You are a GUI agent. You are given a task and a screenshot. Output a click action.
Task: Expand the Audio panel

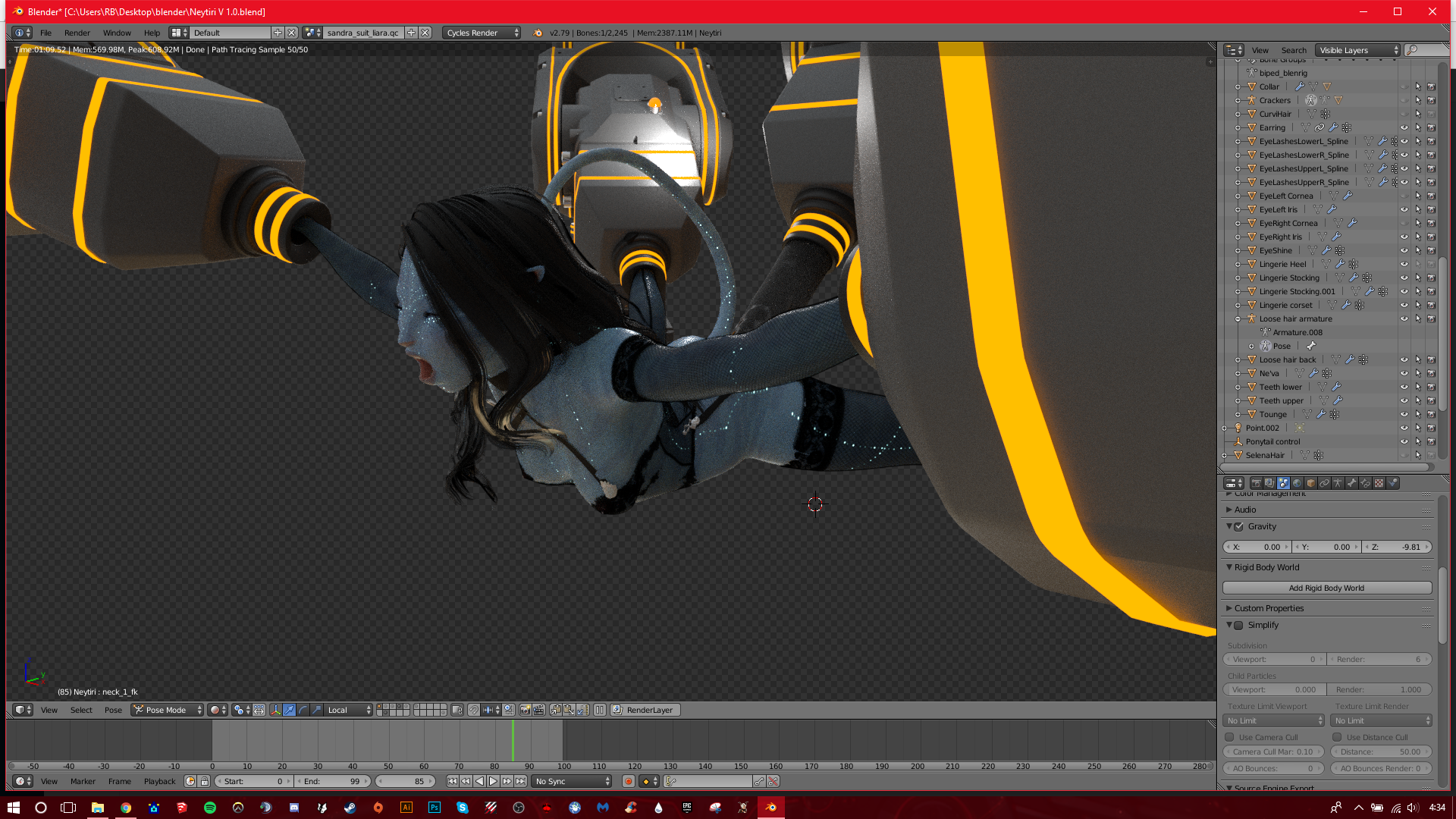pyautogui.click(x=1244, y=510)
